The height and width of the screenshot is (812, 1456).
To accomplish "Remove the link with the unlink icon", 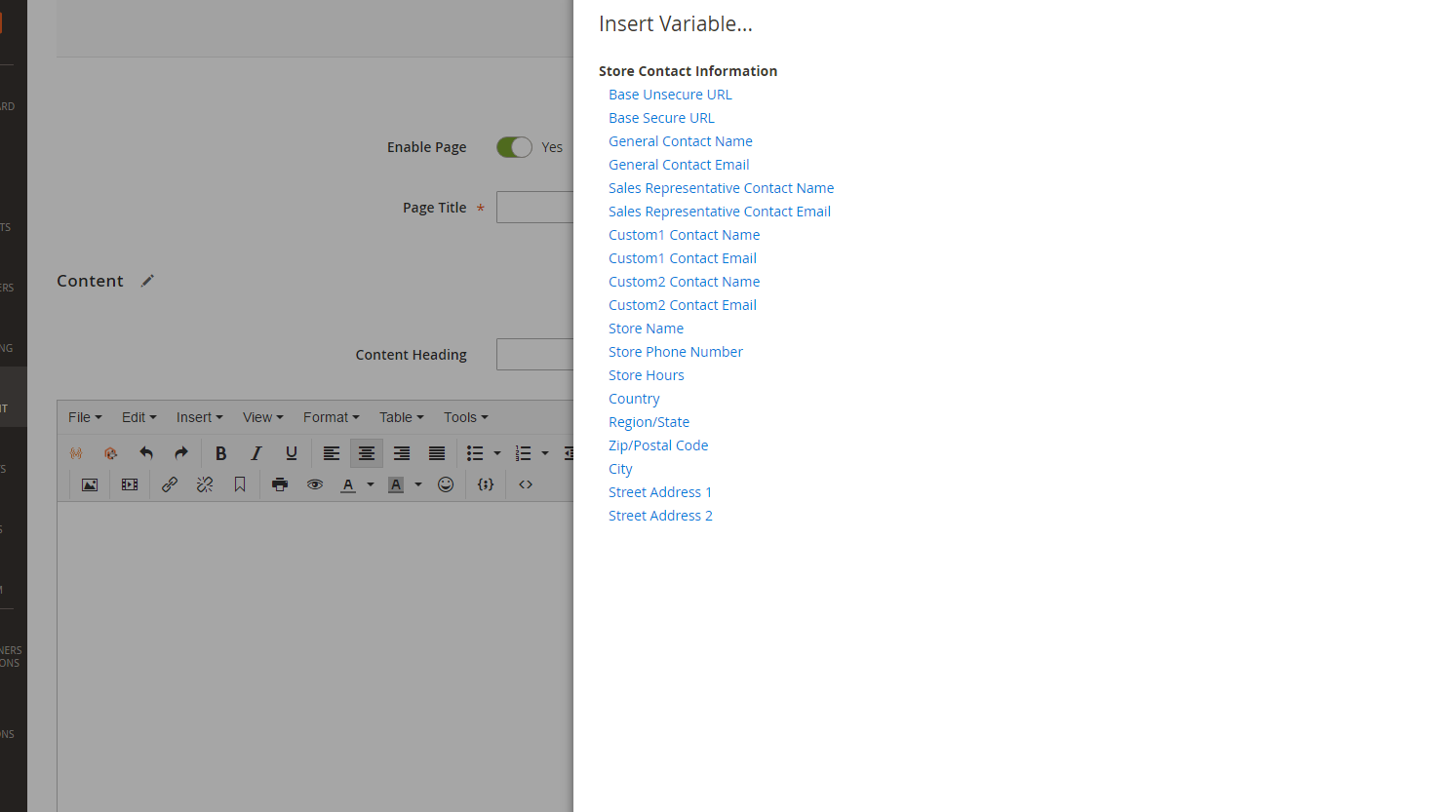I will tap(205, 484).
